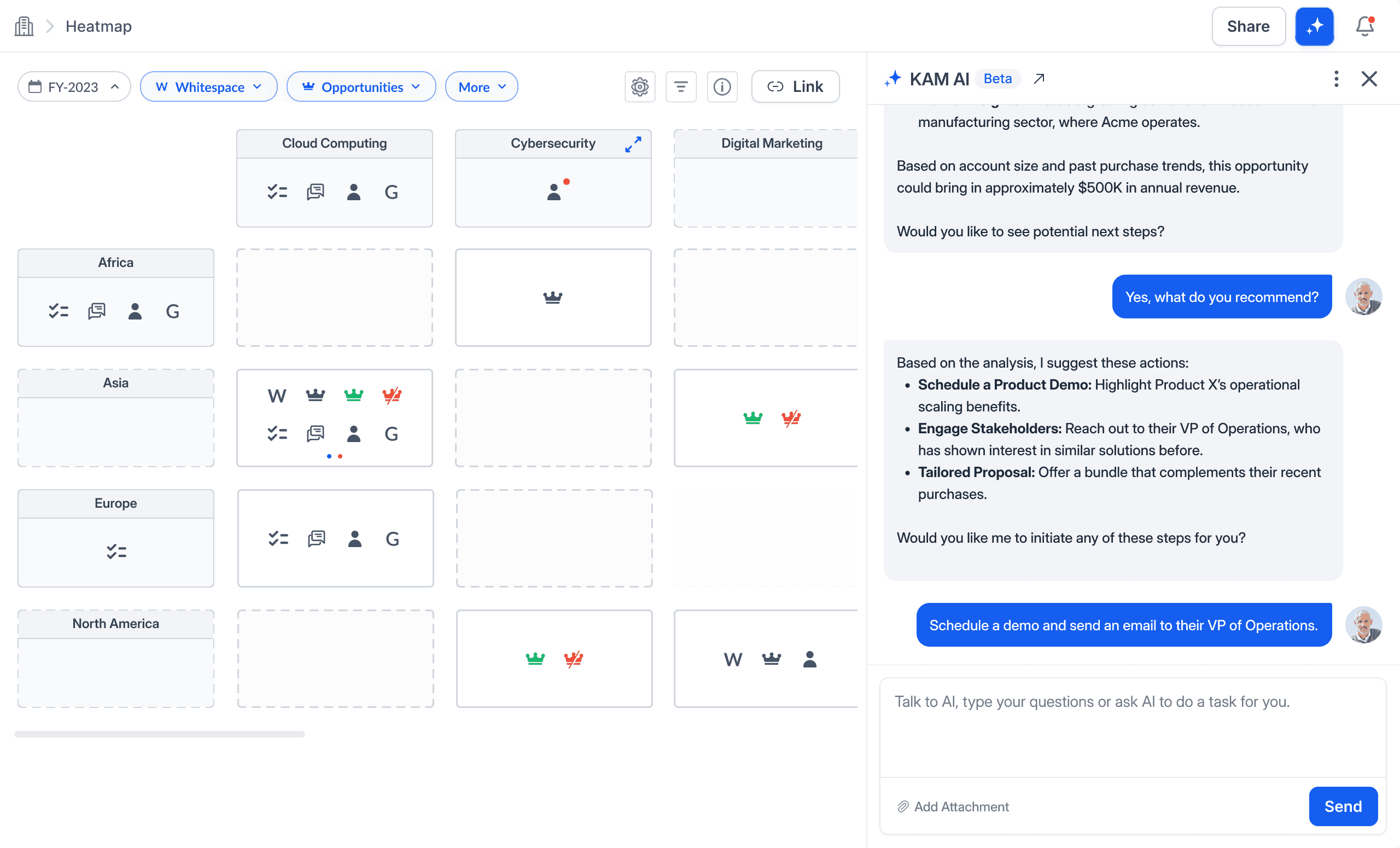Expand the Cybersecurity column
Screen dimensions: 1400x848
pyautogui.click(x=633, y=144)
